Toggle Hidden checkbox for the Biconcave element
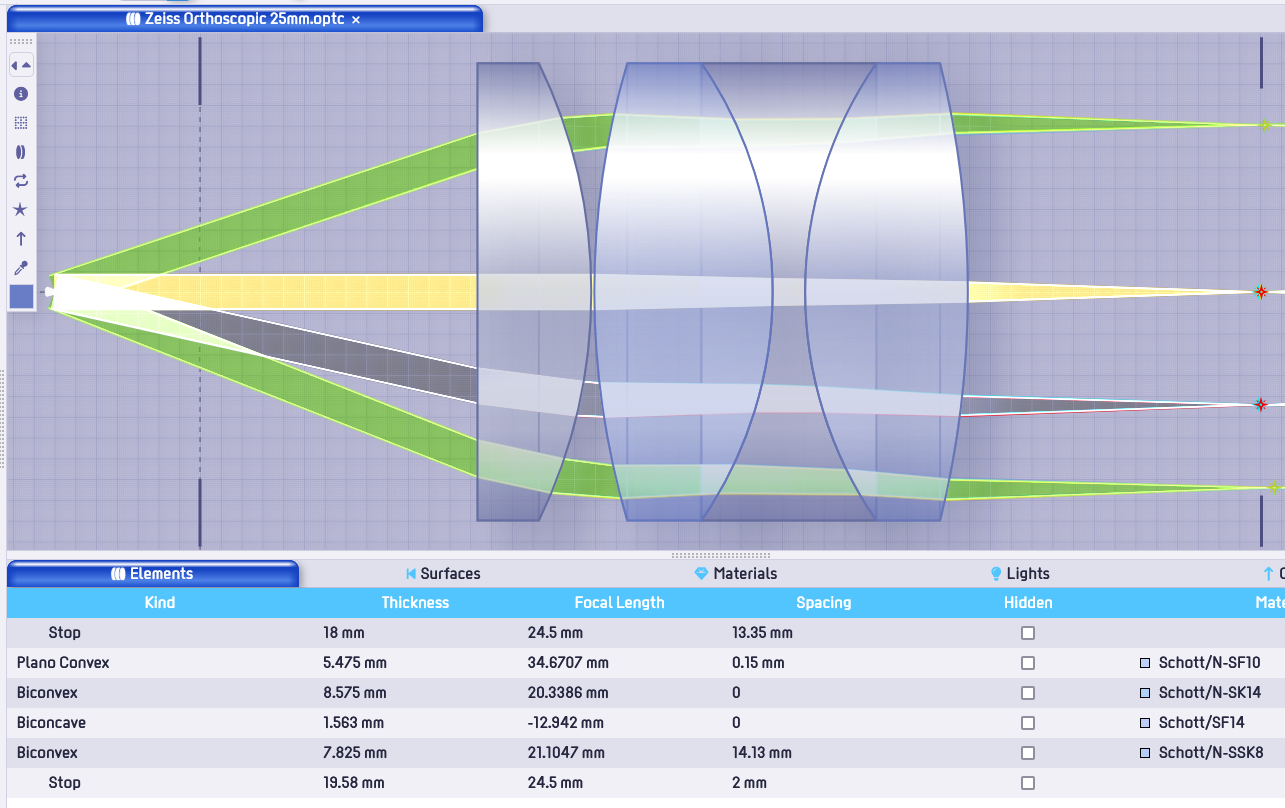1285x808 pixels. click(x=1028, y=723)
